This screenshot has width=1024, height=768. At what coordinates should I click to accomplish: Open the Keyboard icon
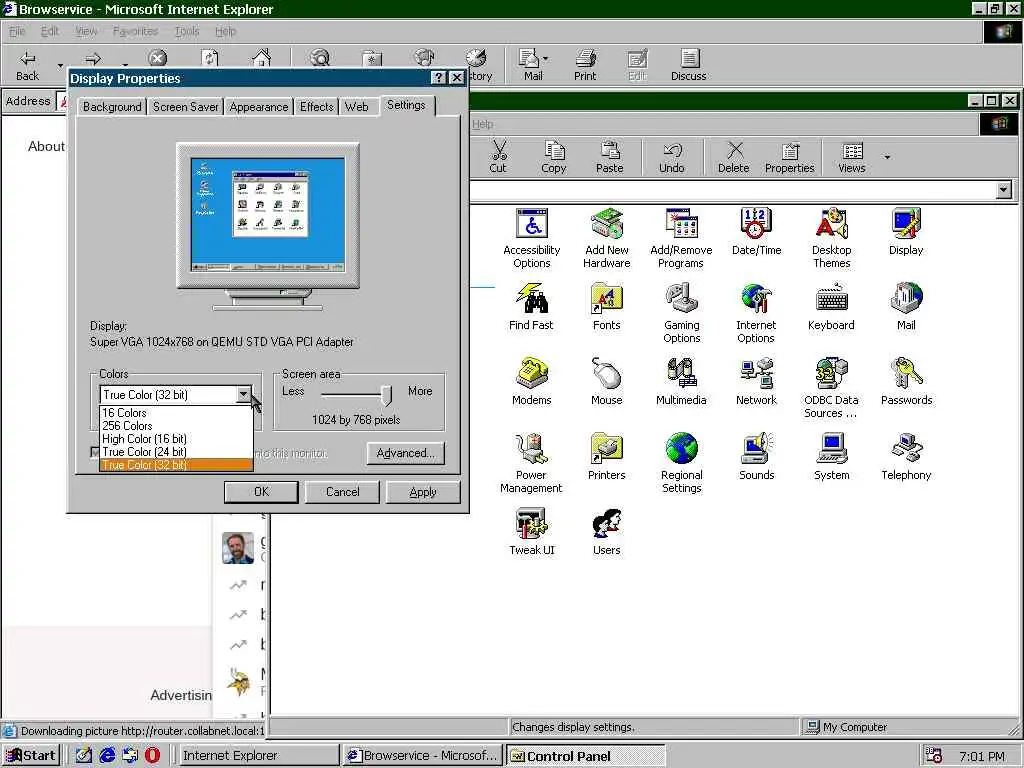tap(831, 306)
